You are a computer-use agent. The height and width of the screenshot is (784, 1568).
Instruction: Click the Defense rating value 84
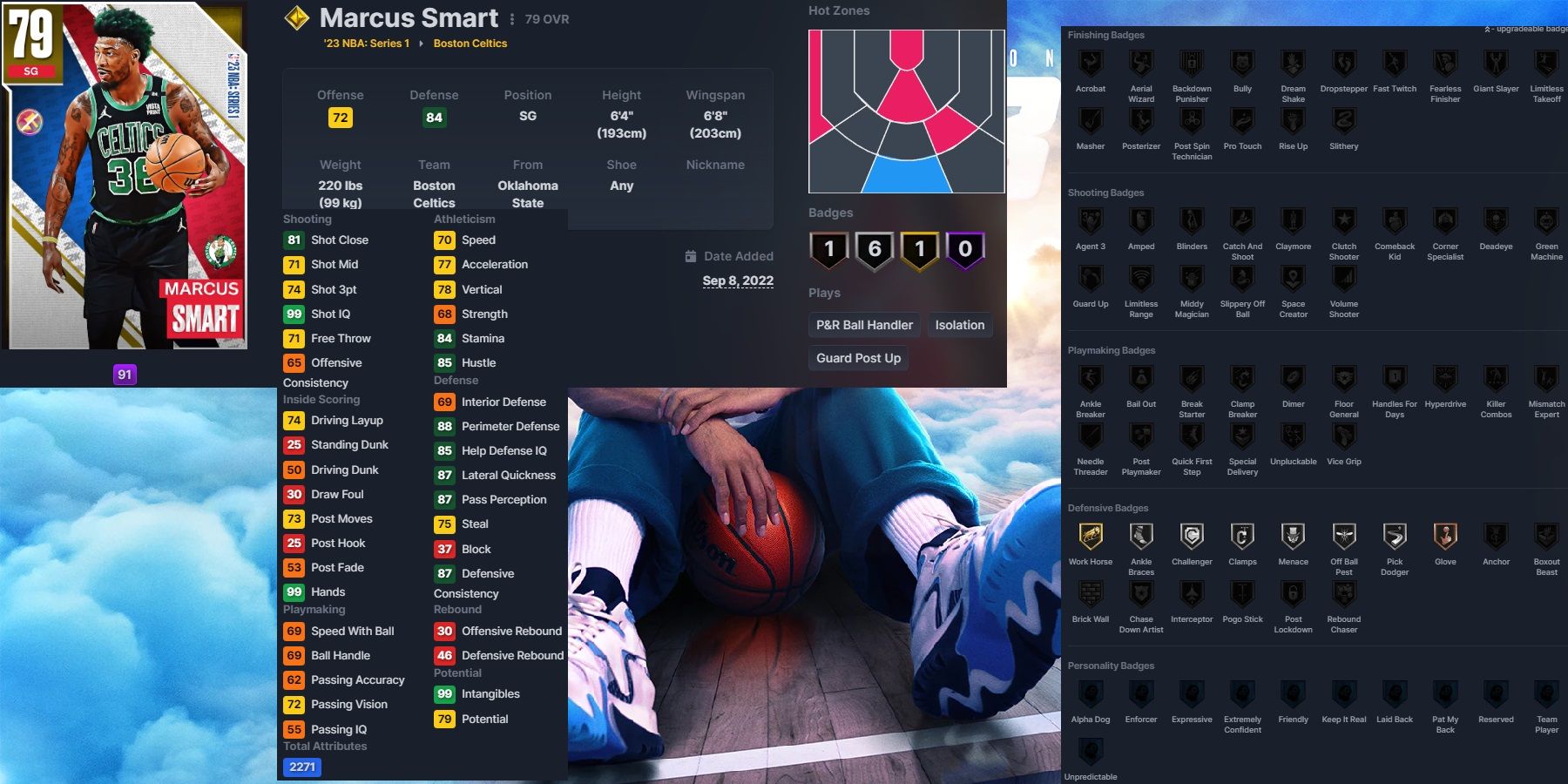(x=434, y=118)
